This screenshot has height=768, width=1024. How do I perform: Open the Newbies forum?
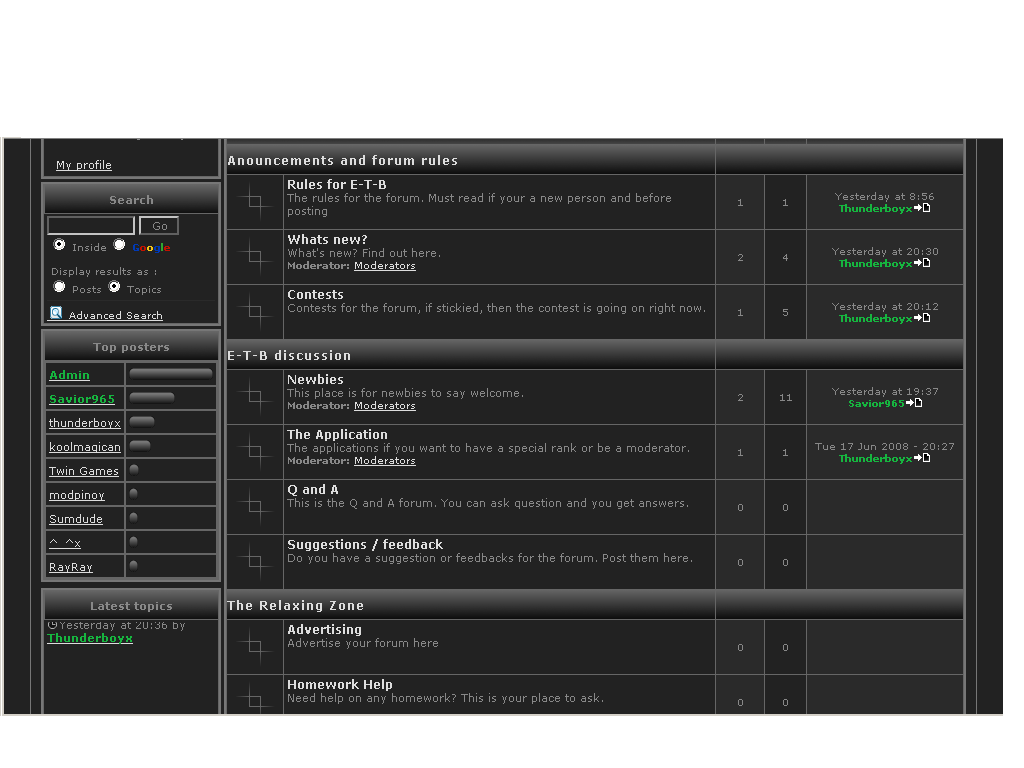click(315, 379)
